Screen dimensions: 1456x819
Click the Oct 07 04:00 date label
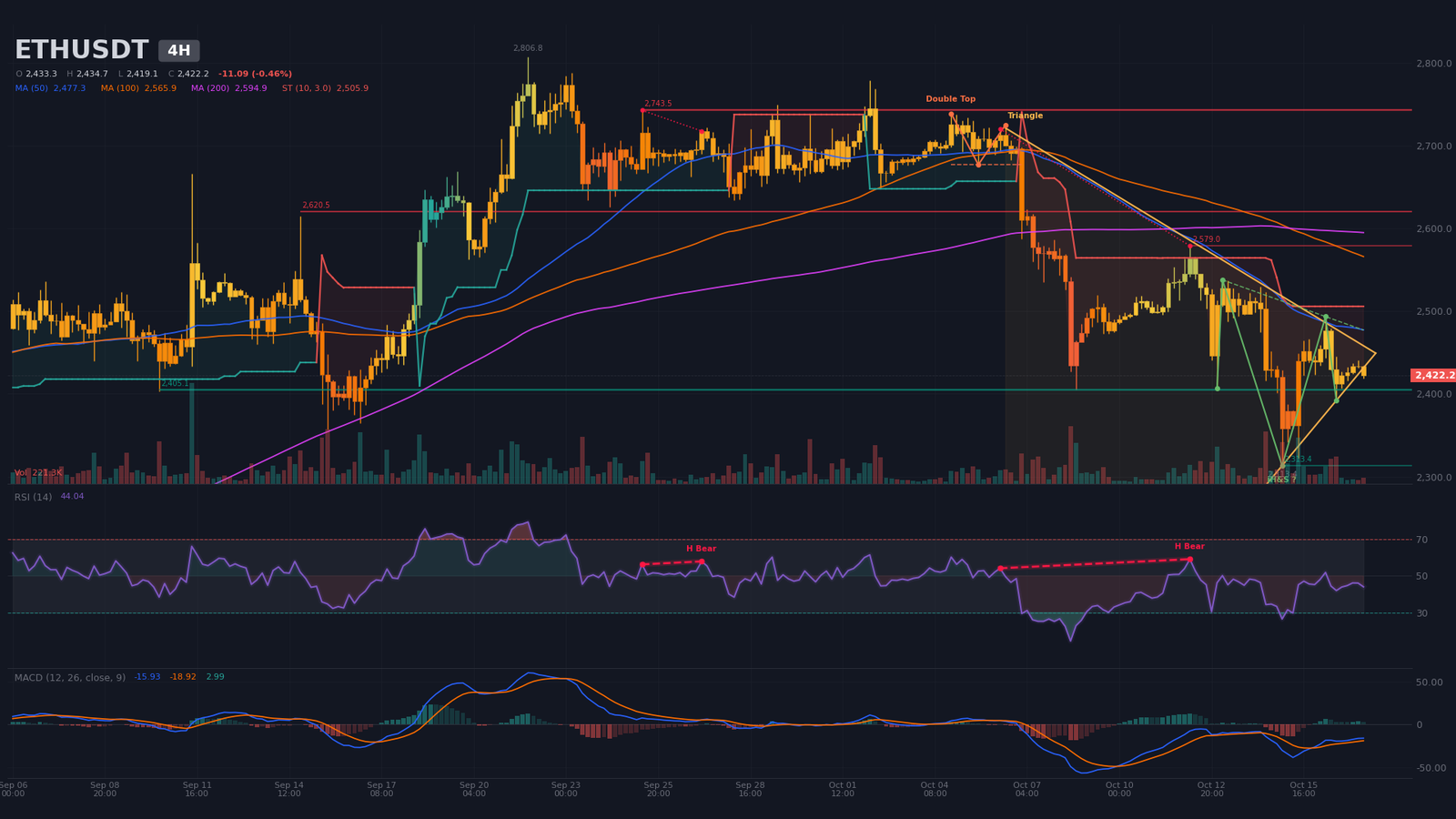click(x=1026, y=789)
